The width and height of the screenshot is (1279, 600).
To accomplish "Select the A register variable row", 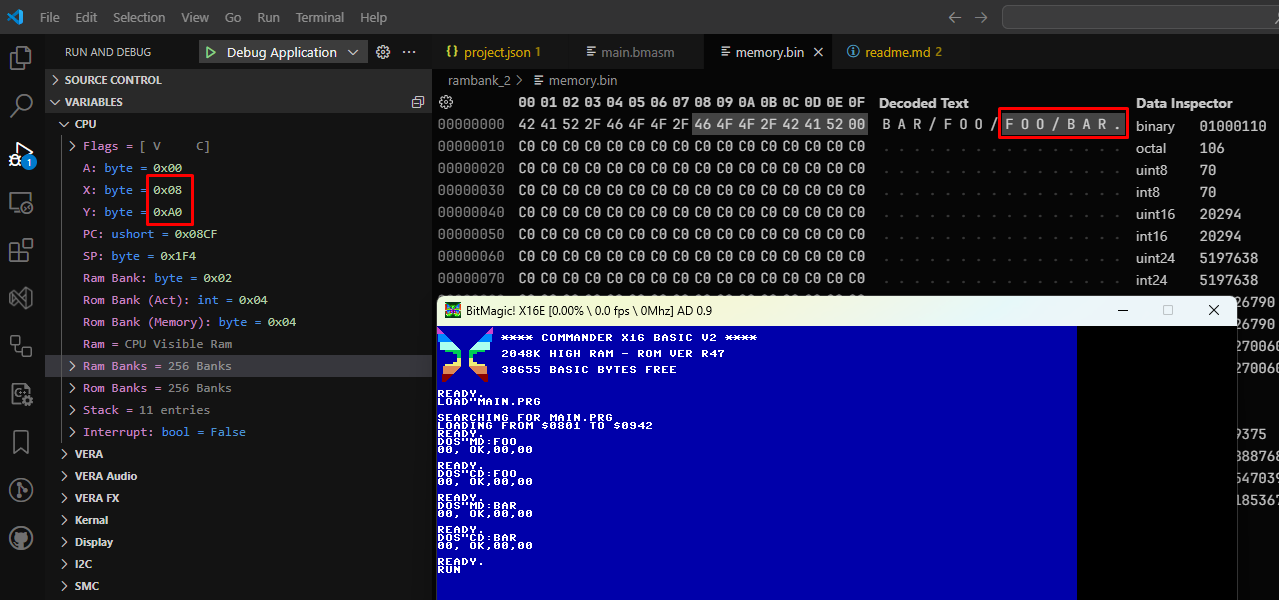I will [238, 168].
